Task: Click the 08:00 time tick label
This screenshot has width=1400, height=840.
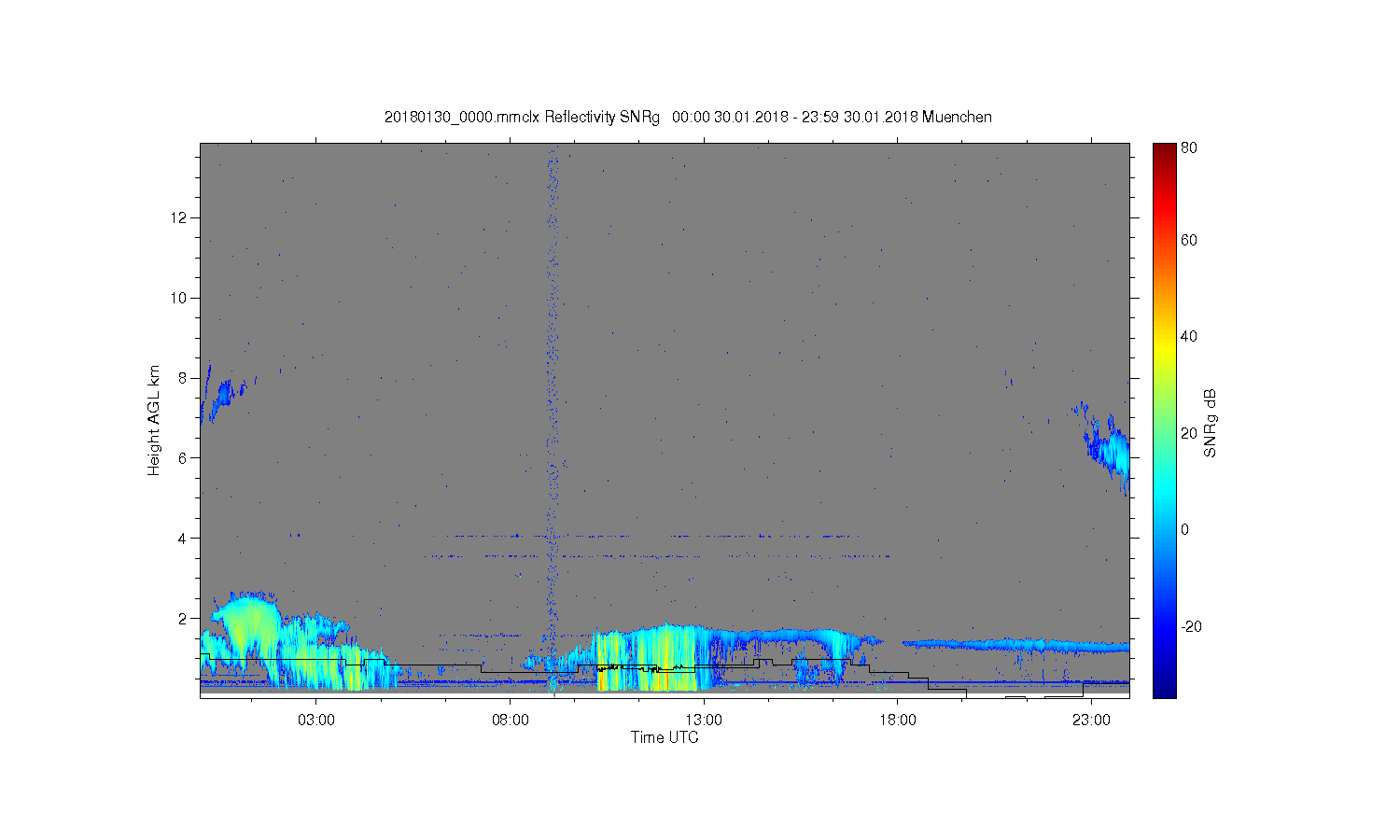Action: tap(511, 721)
